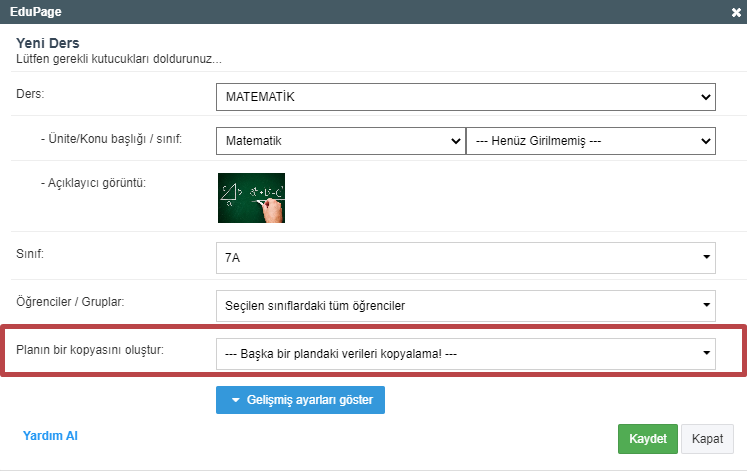747x471 pixels.
Task: Open the "Henüz Girilmemiş" dropdown
Action: [x=591, y=141]
